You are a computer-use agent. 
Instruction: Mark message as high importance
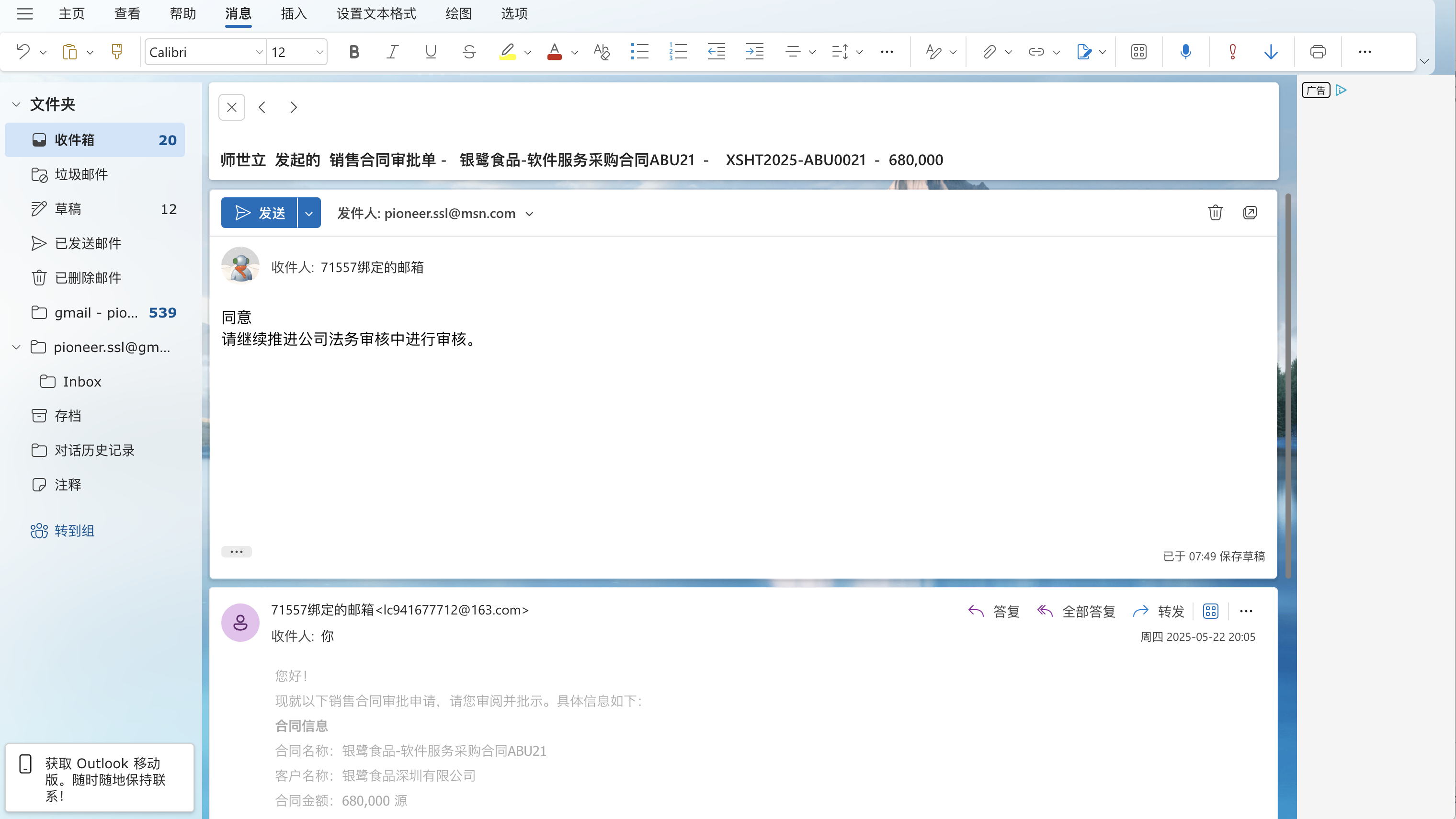pyautogui.click(x=1233, y=52)
